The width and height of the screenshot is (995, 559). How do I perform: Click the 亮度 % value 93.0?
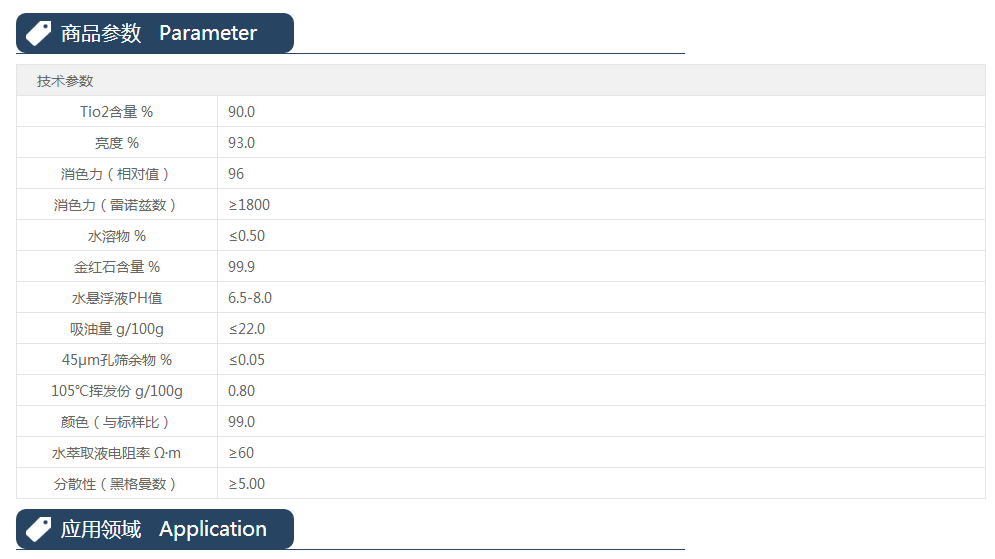coord(242,143)
